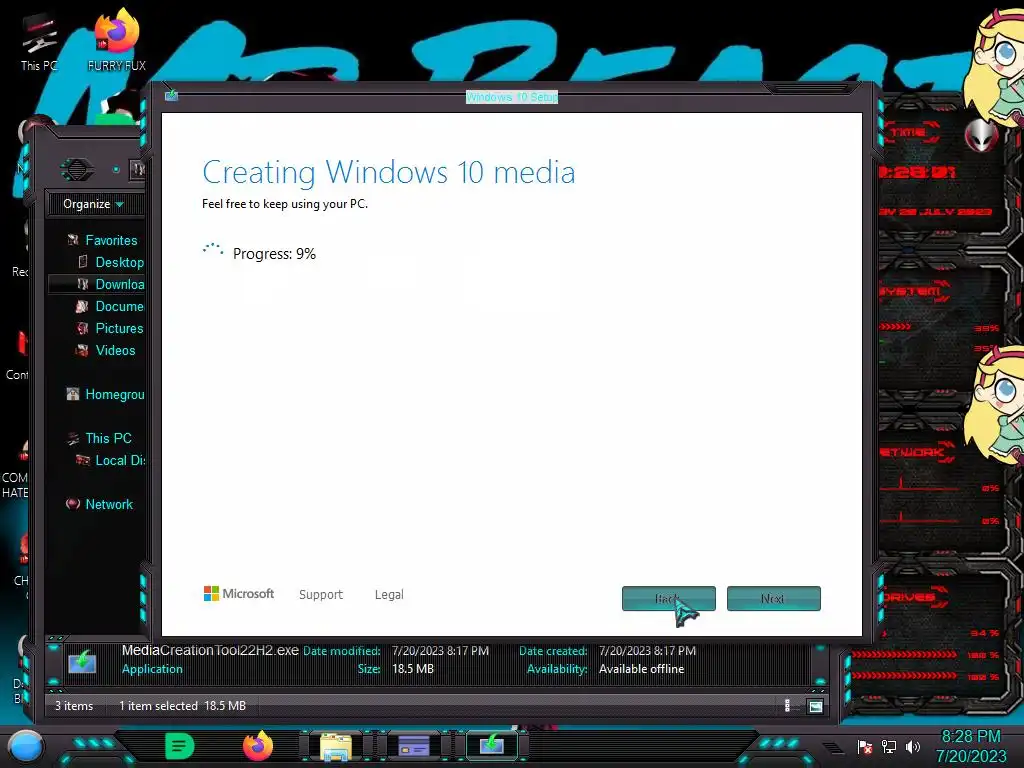The width and height of the screenshot is (1024, 768).
Task: Click the Pictures folder icon in Explorer
Action: [82, 328]
